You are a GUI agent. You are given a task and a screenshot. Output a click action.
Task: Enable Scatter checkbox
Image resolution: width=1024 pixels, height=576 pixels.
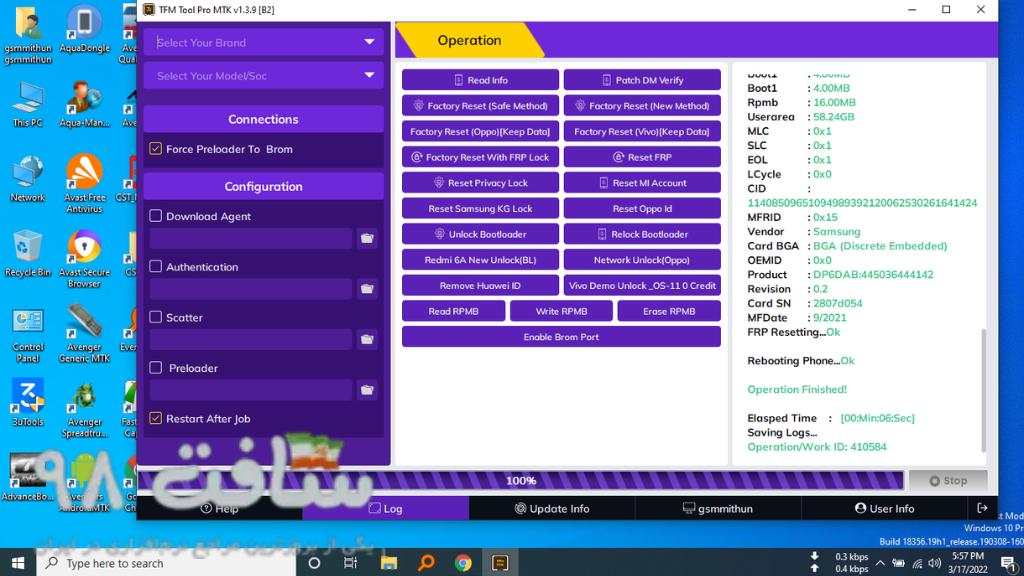point(155,317)
